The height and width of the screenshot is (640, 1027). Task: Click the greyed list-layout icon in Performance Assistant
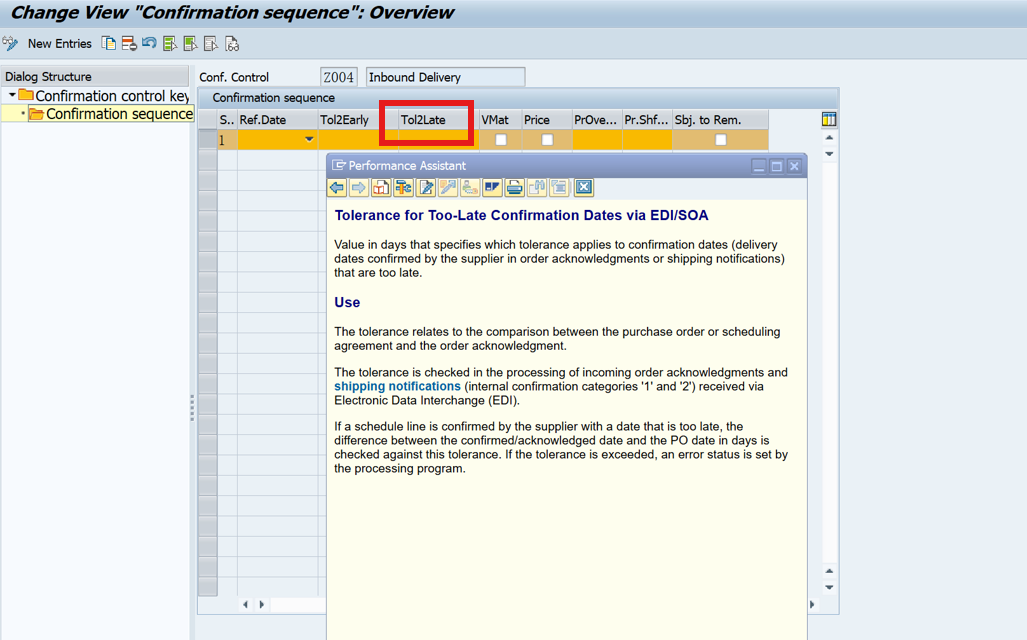click(x=559, y=188)
